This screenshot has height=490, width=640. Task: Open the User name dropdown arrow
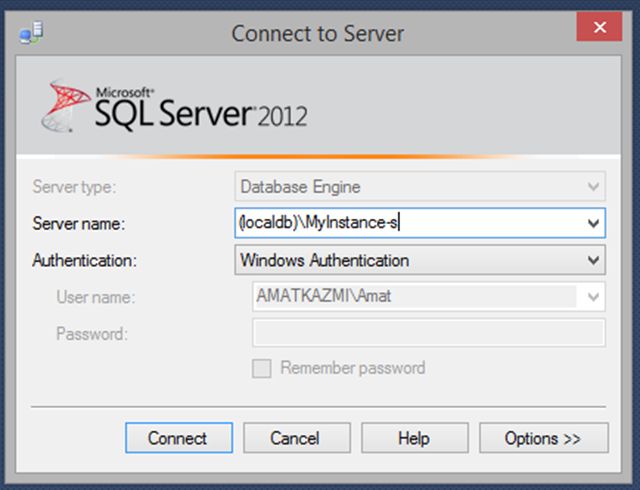(x=594, y=297)
